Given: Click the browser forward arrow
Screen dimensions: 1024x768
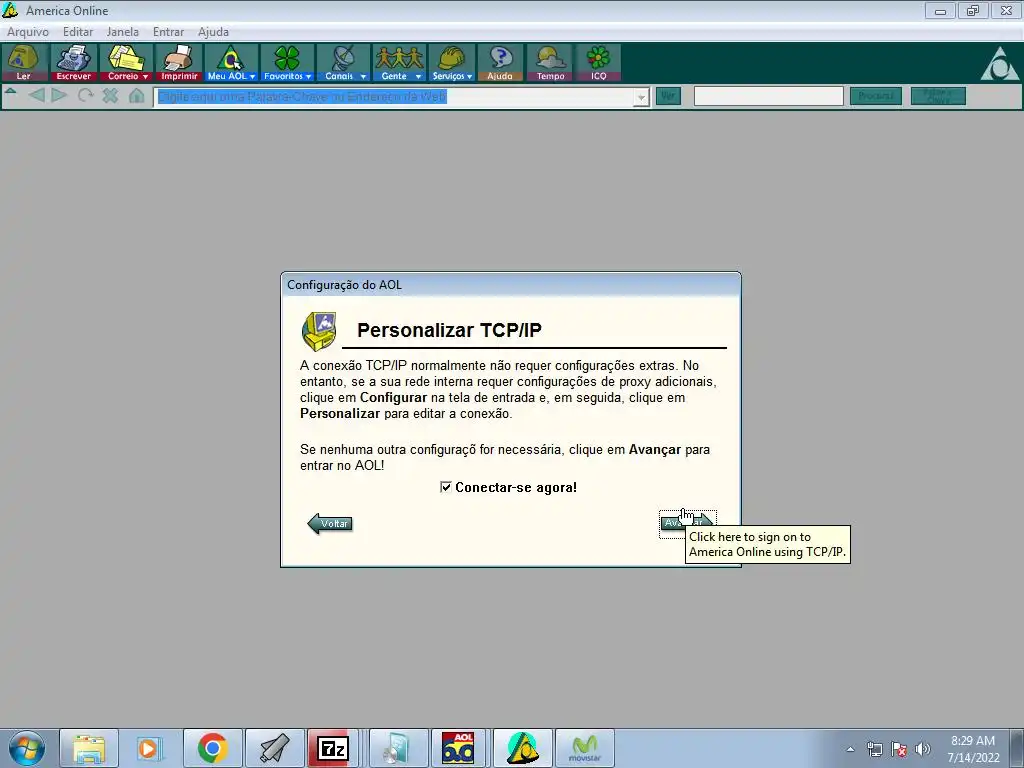Looking at the screenshot, I should (x=59, y=95).
